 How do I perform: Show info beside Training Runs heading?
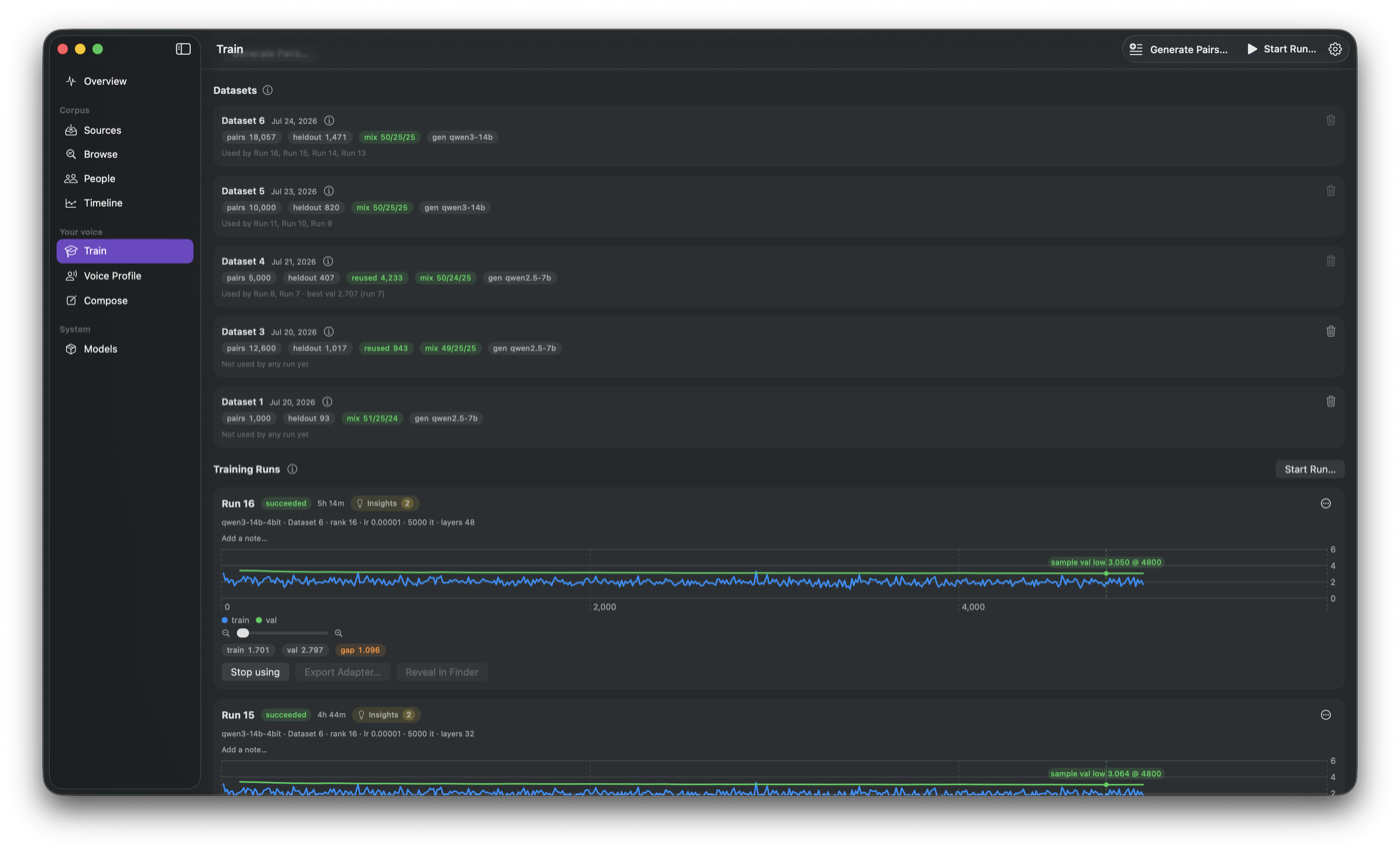click(x=292, y=469)
